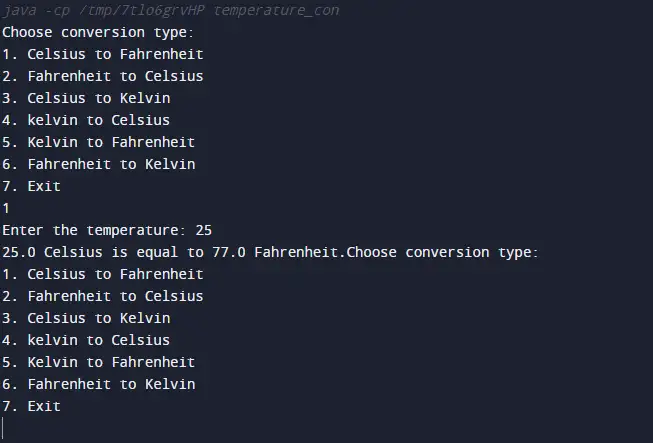Click 'Fahrenheit to Kelvin' in the second menu listing
This screenshot has height=443, width=653.
coord(111,384)
